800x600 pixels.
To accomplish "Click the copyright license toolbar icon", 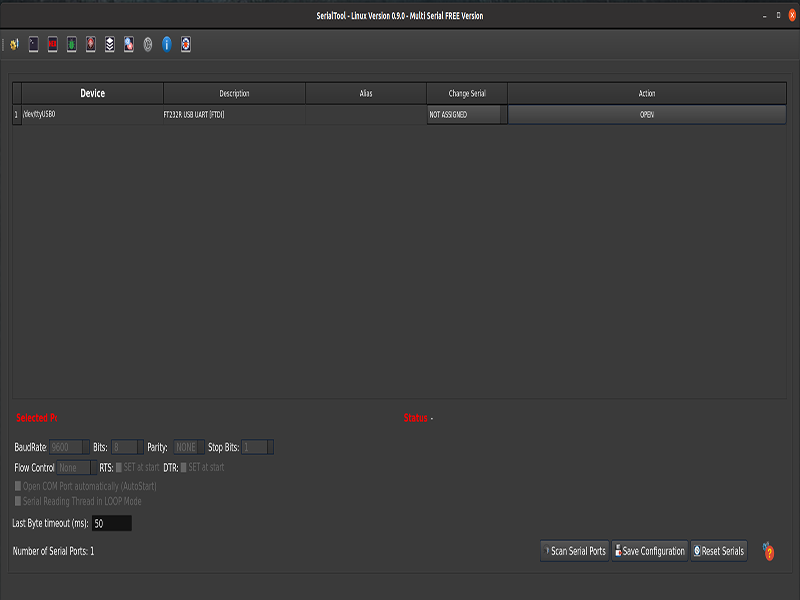I will click(148, 44).
